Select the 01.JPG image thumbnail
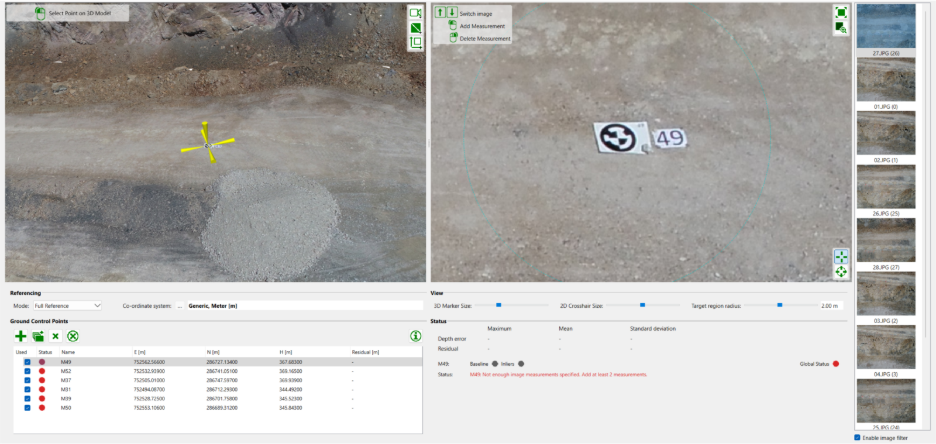 tap(885, 80)
